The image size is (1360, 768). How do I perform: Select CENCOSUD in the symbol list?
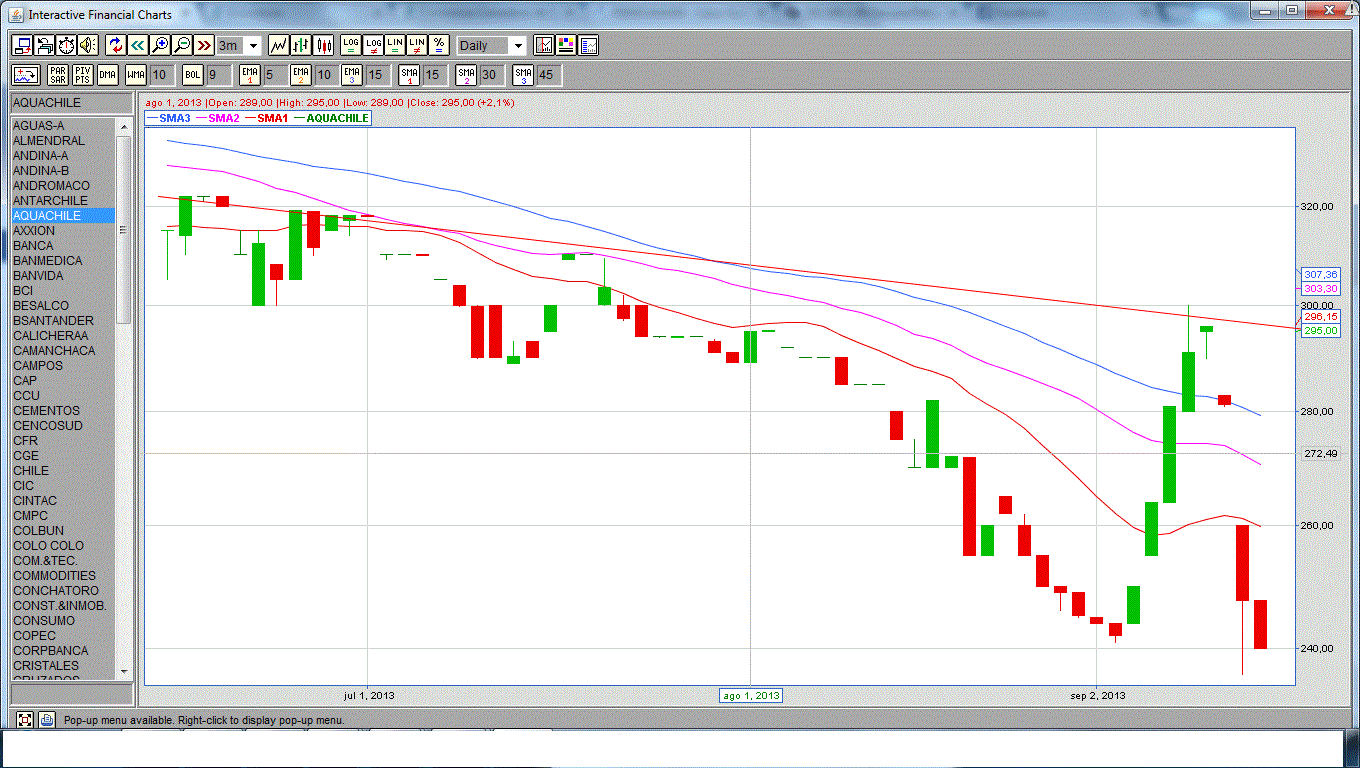(64, 426)
